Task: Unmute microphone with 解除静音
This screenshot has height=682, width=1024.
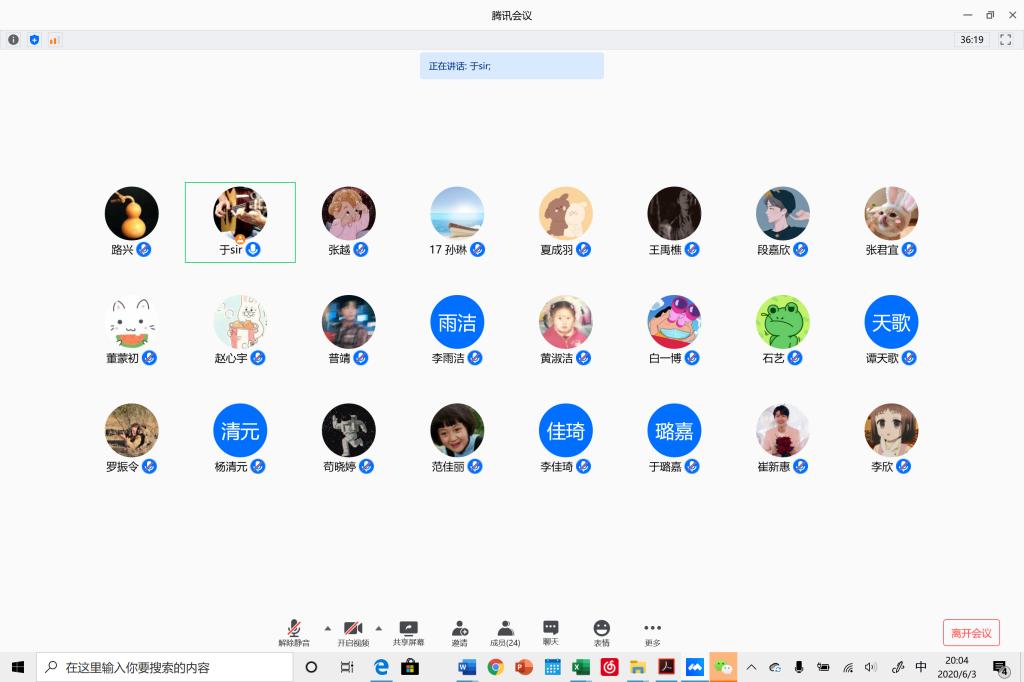Action: pos(294,632)
